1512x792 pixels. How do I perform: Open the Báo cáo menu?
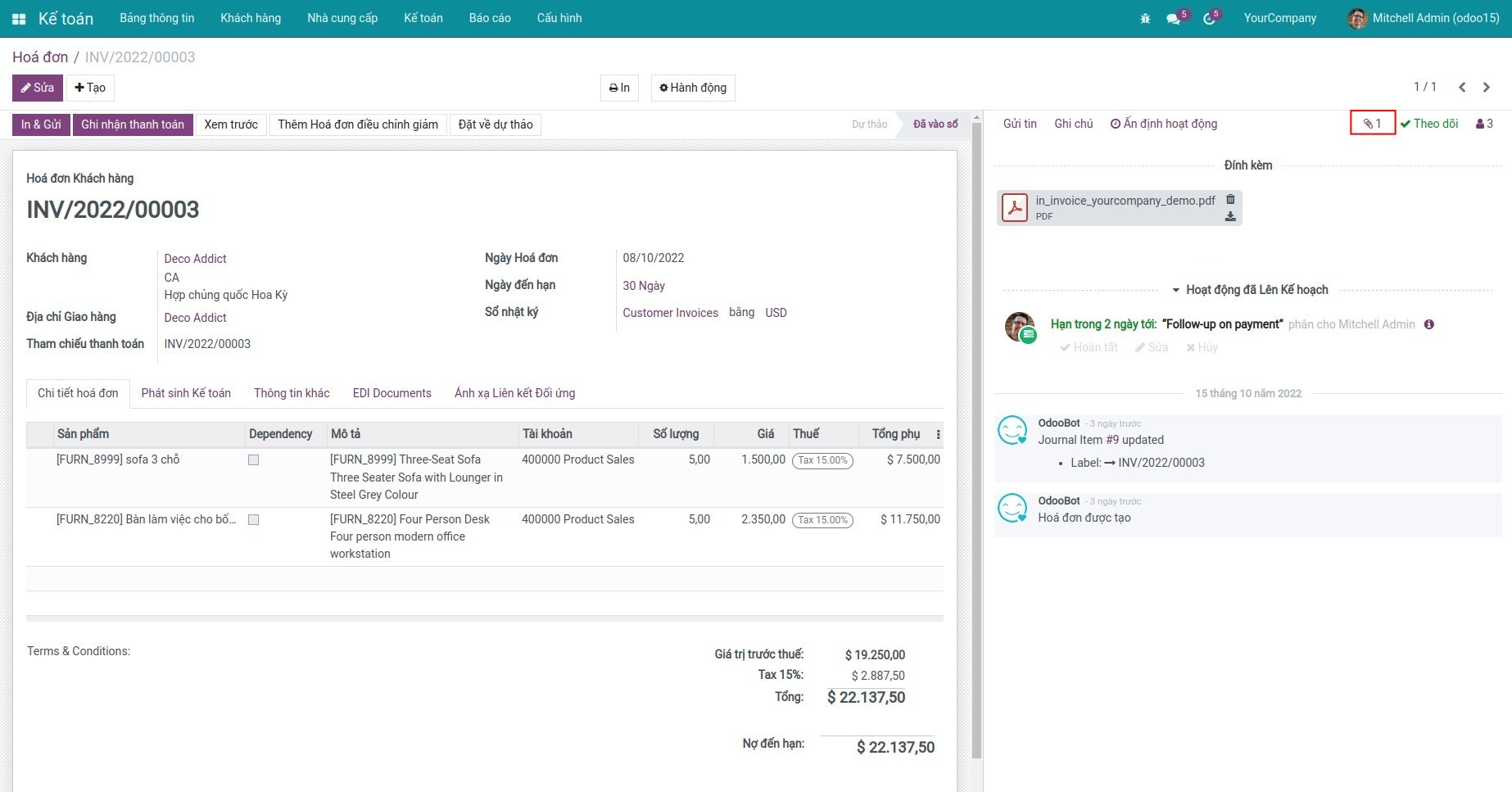coord(490,18)
